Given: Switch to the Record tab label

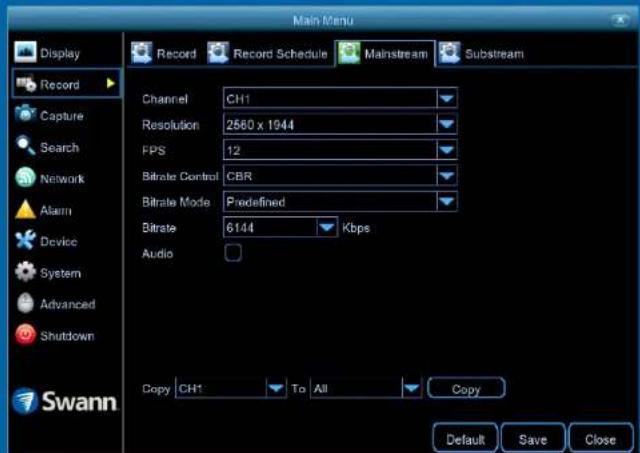Looking at the screenshot, I should pyautogui.click(x=176, y=54).
